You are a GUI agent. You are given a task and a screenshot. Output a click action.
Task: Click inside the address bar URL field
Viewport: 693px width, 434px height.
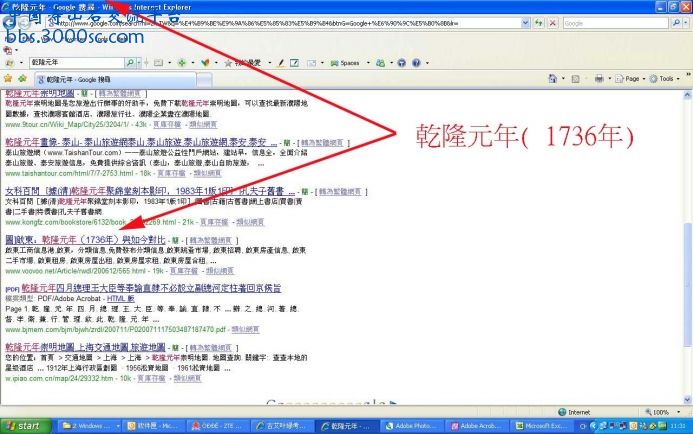283,23
